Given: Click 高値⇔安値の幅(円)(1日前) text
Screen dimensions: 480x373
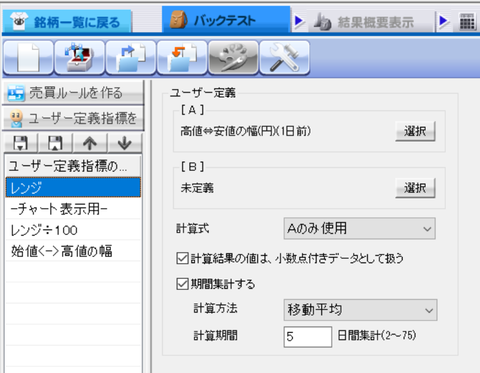Looking at the screenshot, I should tap(245, 131).
